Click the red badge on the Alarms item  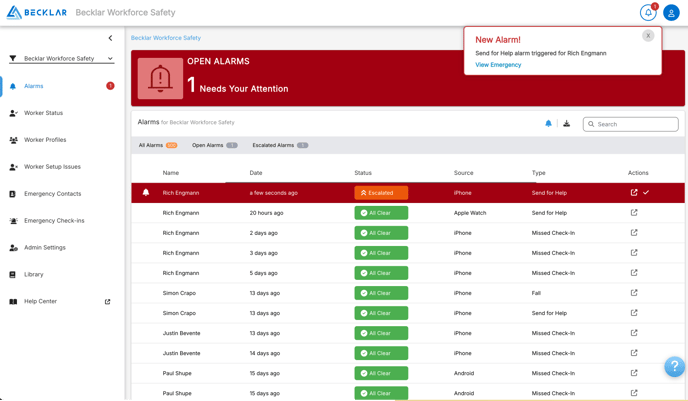[x=110, y=86]
